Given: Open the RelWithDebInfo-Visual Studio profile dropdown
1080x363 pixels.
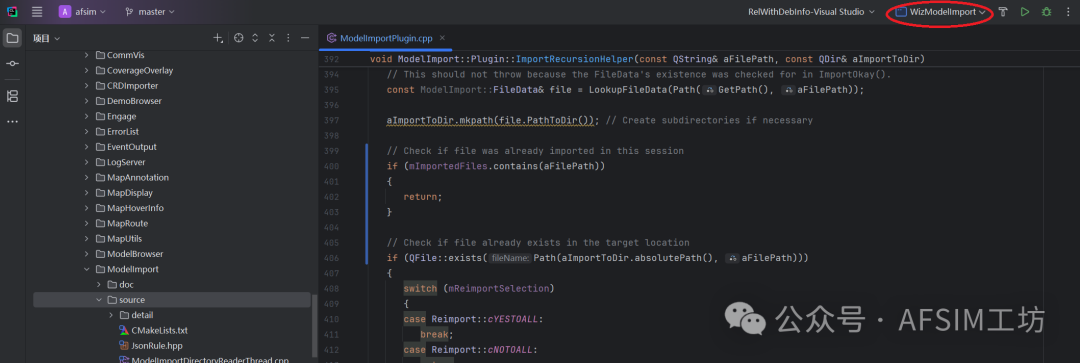Looking at the screenshot, I should click(x=811, y=12).
